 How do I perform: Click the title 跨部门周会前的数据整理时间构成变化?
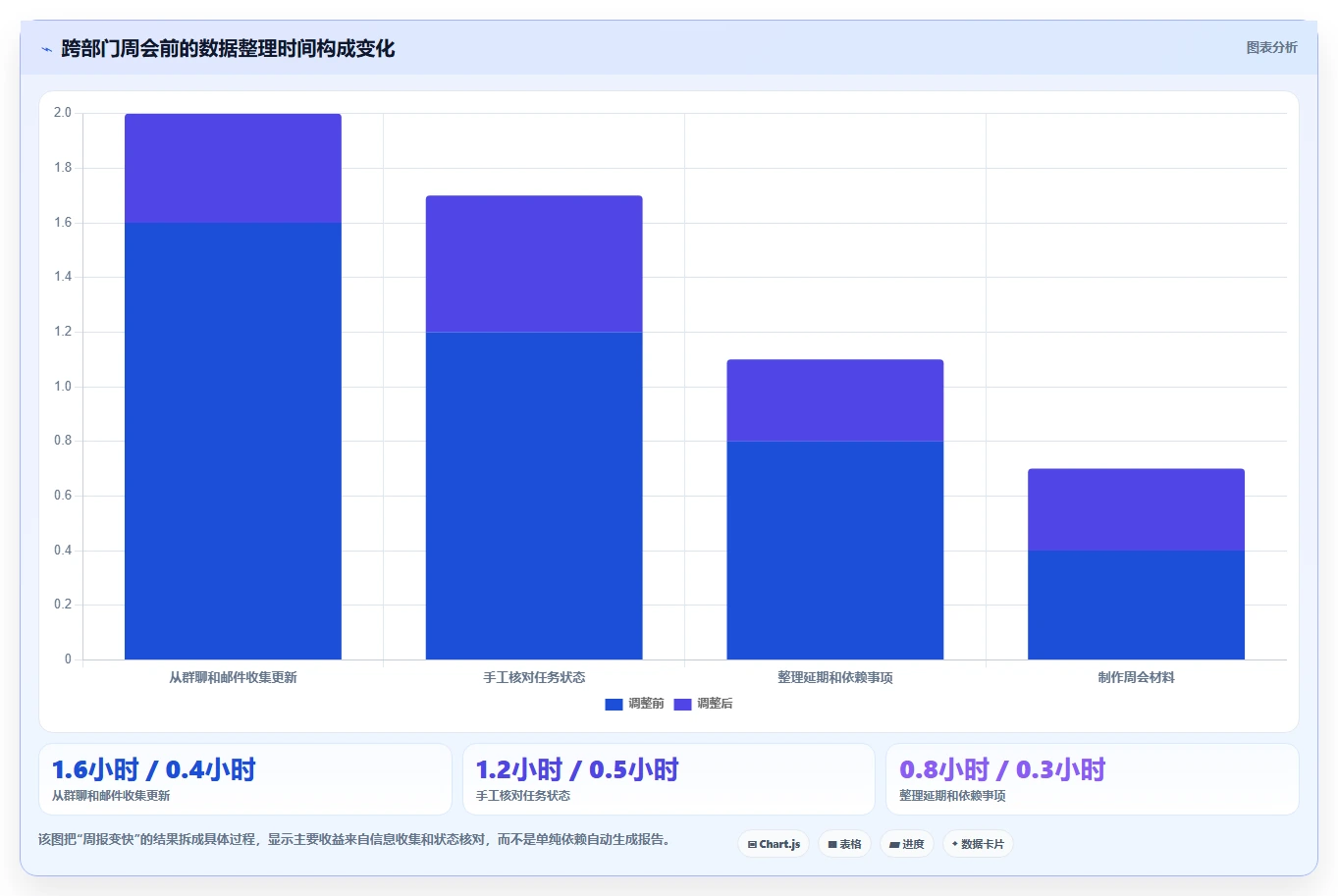tap(228, 48)
